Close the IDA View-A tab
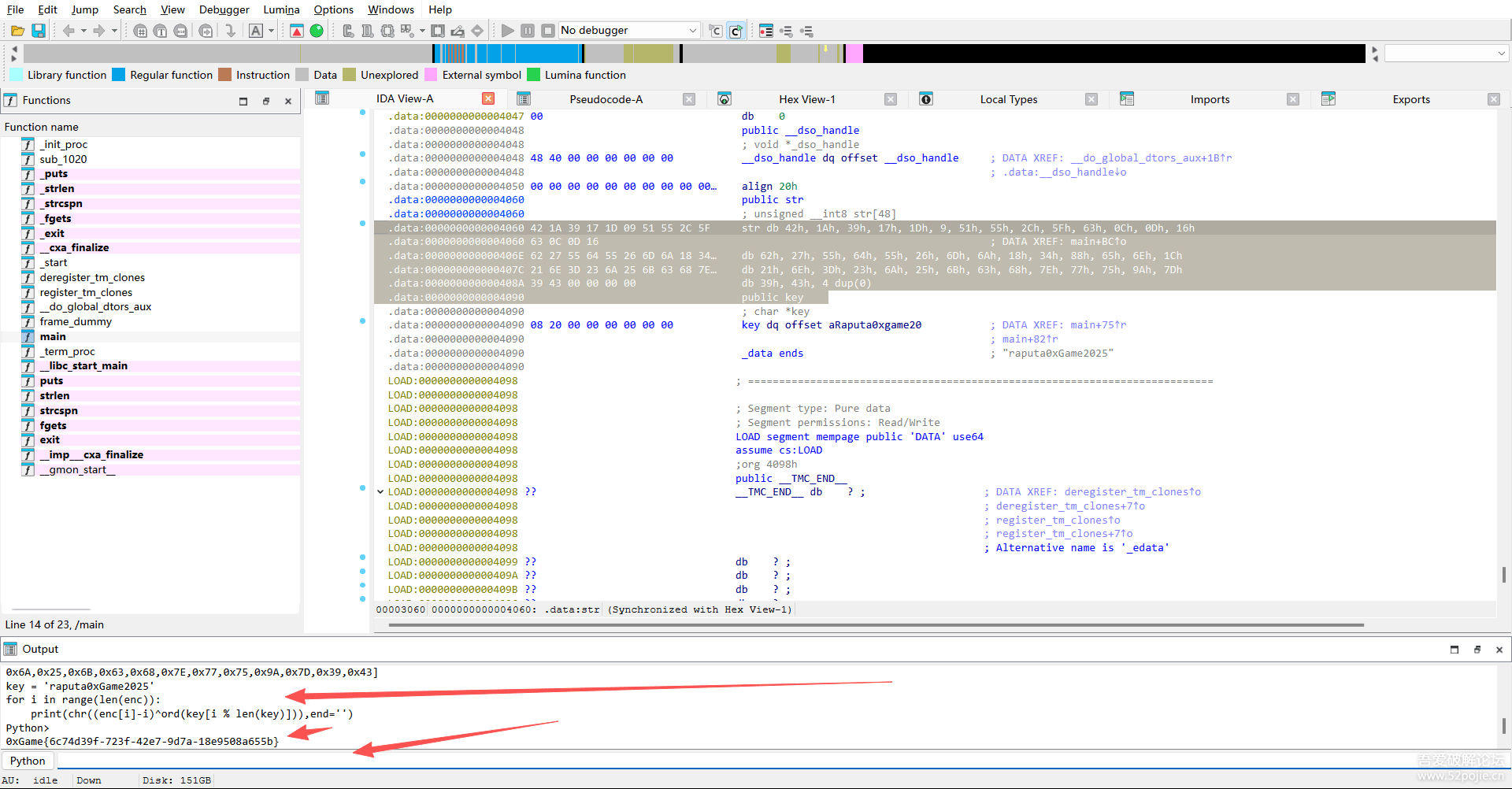The width and height of the screenshot is (1512, 789). tap(488, 98)
